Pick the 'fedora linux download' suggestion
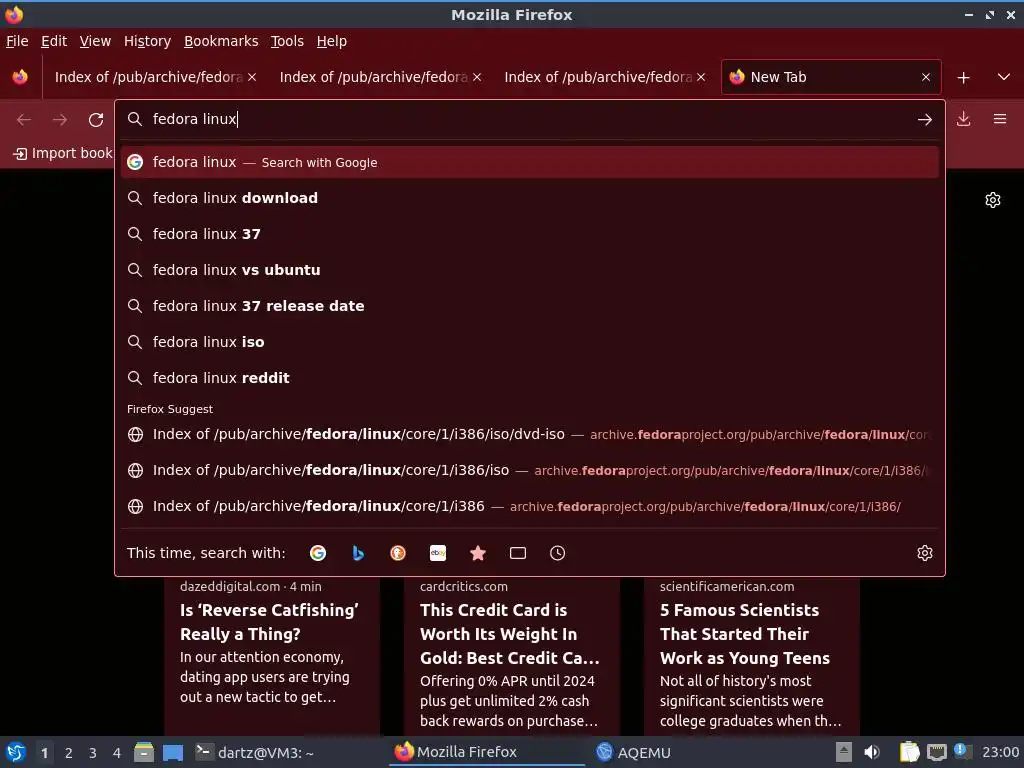The height and width of the screenshot is (768, 1024). pyautogui.click(x=530, y=198)
